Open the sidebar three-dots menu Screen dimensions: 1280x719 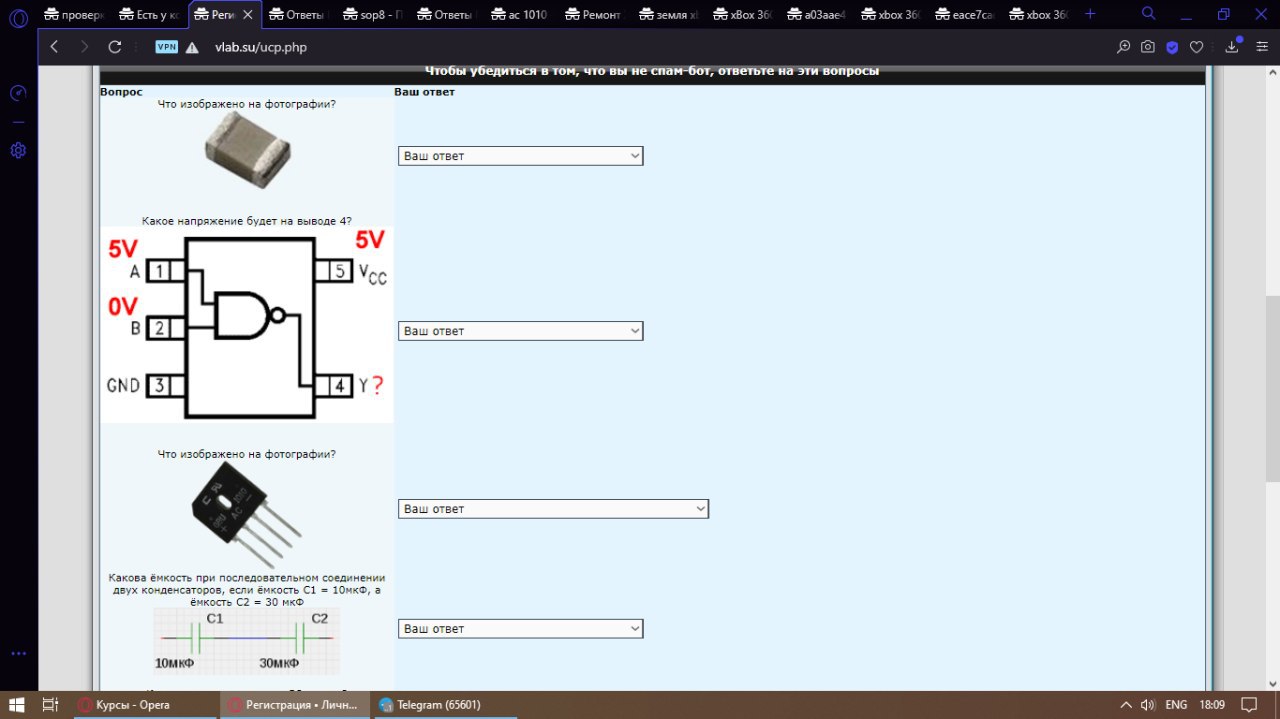click(x=18, y=653)
